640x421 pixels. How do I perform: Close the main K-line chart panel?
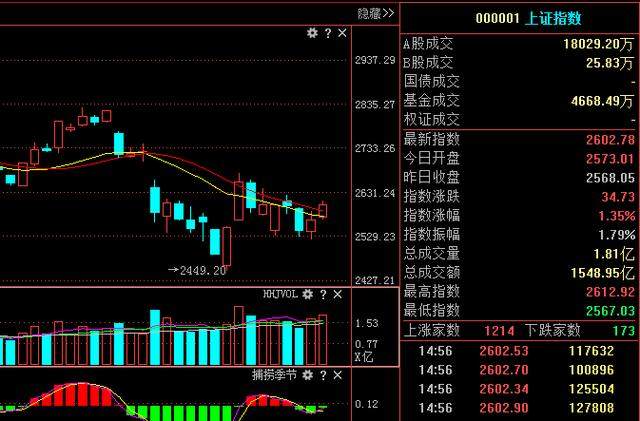pyautogui.click(x=342, y=33)
